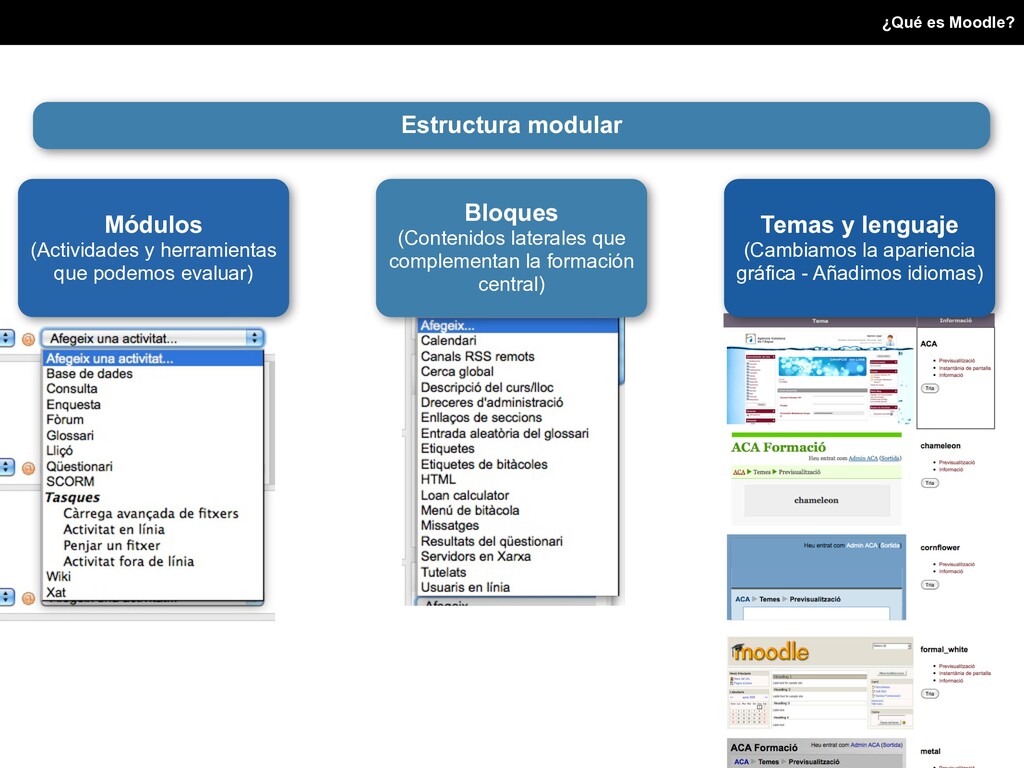Pick 'SCORM' activity
Screen dimensions: 1024x768
tap(71, 481)
